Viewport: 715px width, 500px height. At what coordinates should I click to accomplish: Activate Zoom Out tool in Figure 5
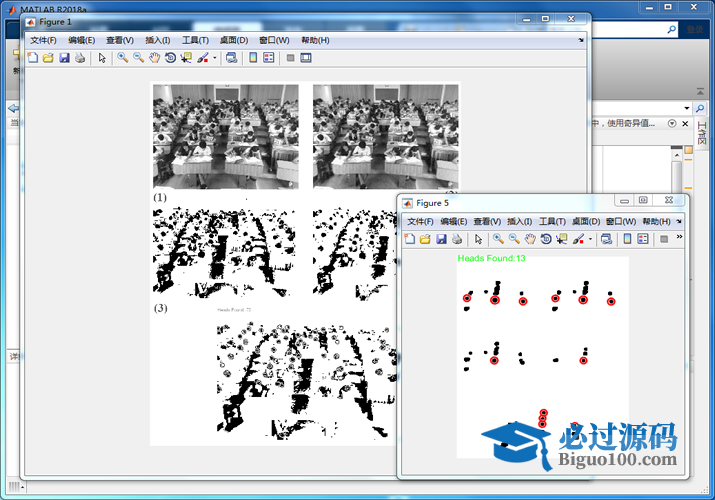click(514, 239)
